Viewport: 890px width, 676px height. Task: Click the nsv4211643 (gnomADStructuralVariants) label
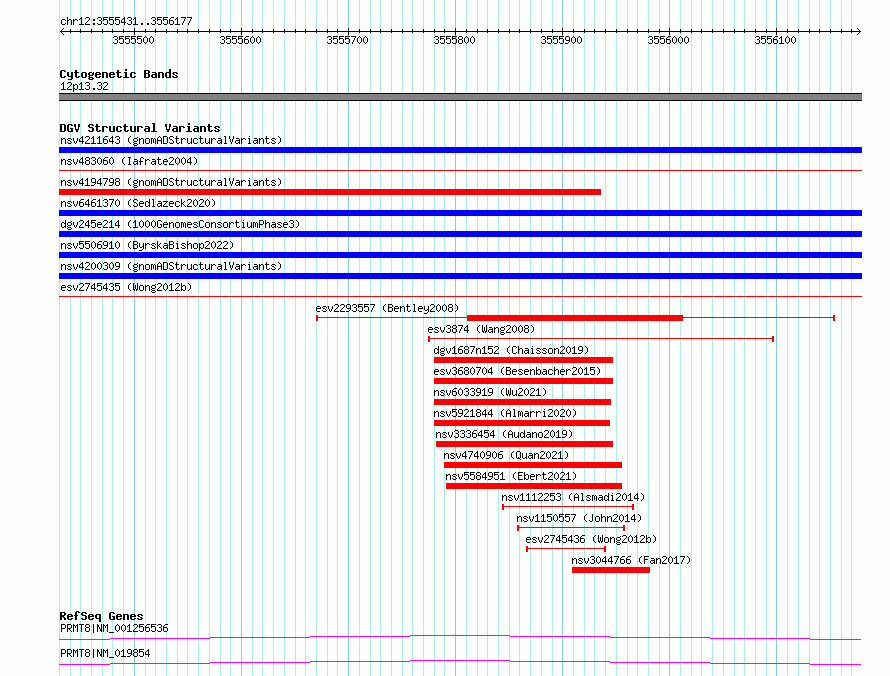click(x=171, y=140)
